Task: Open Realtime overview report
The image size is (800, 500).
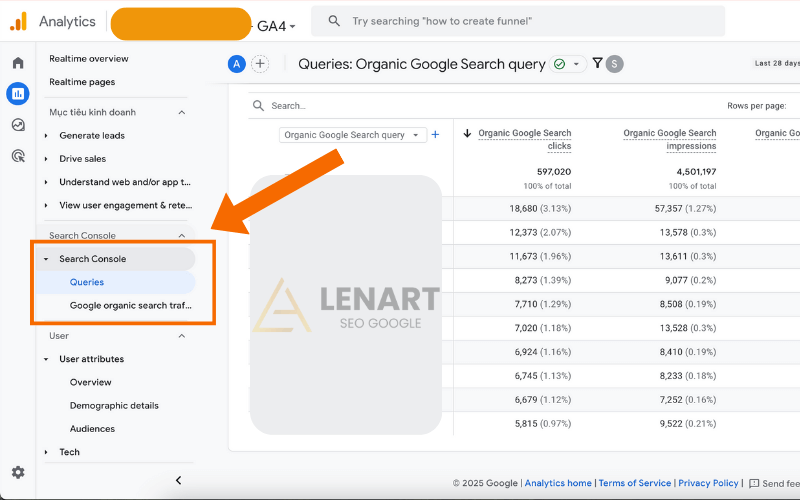Action: click(89, 59)
